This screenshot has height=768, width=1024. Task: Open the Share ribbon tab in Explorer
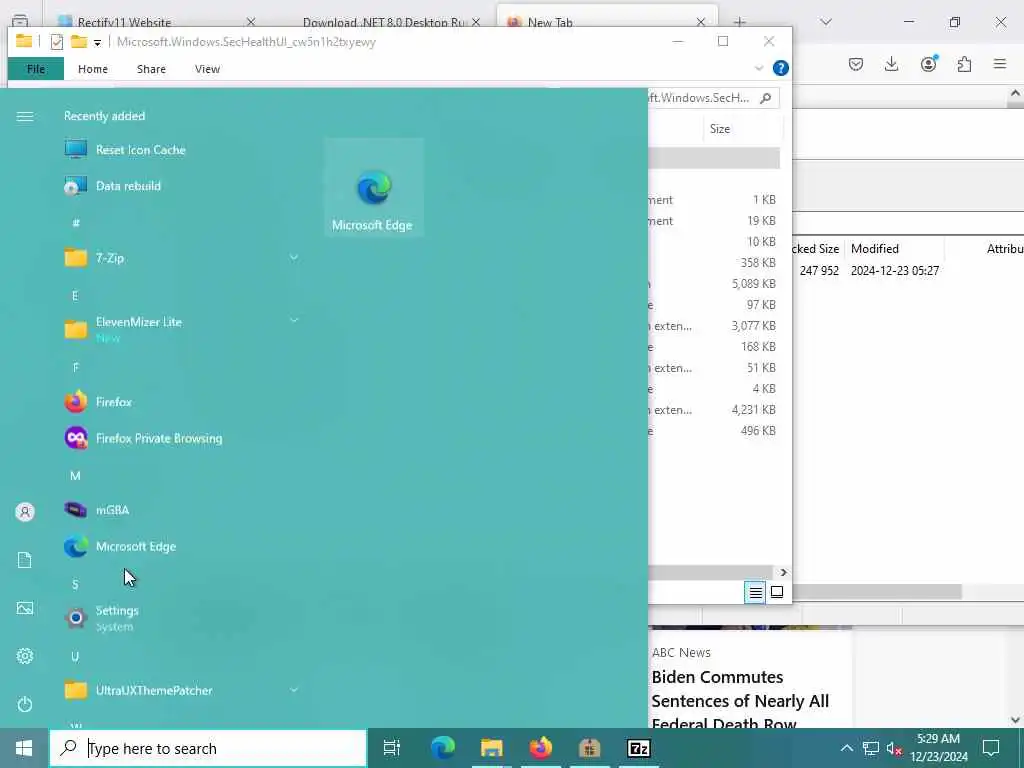[151, 69]
